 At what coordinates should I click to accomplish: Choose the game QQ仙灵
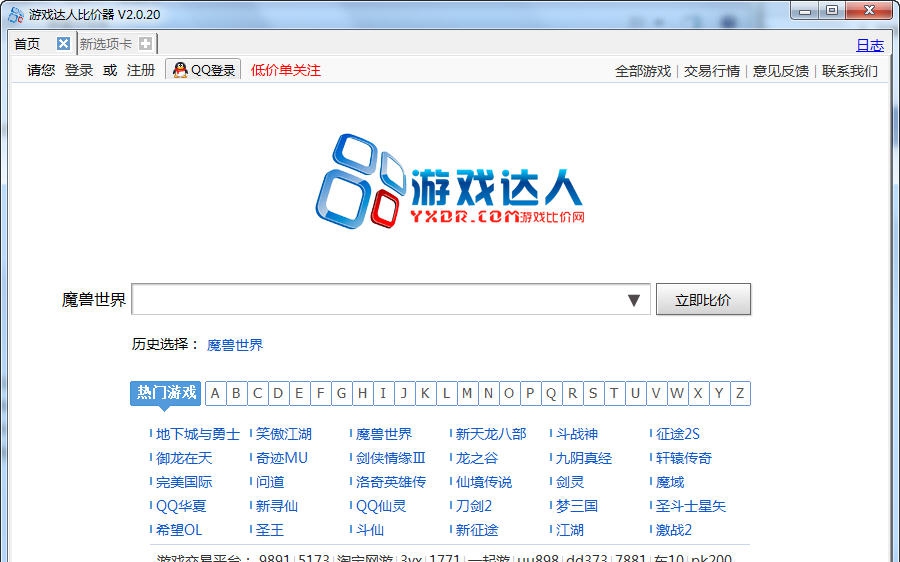point(381,506)
